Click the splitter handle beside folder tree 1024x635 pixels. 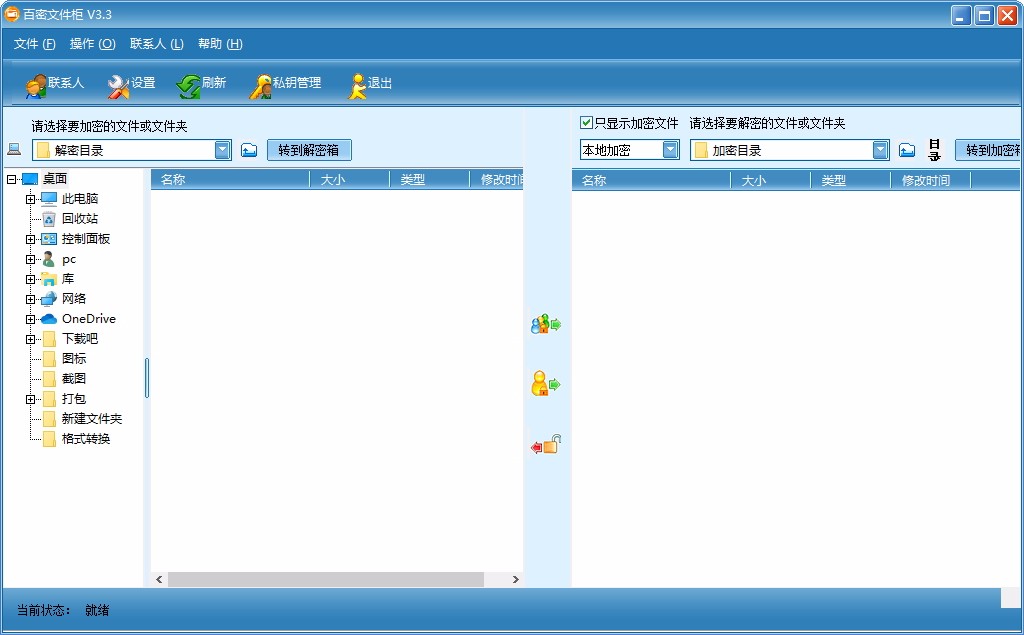pos(147,378)
